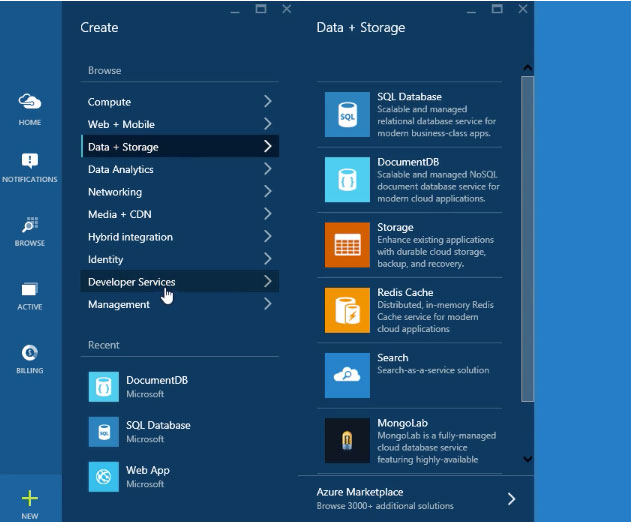Click the Data + Storage scrollbar thumb
The width and height of the screenshot is (631, 522).
[x=527, y=239]
